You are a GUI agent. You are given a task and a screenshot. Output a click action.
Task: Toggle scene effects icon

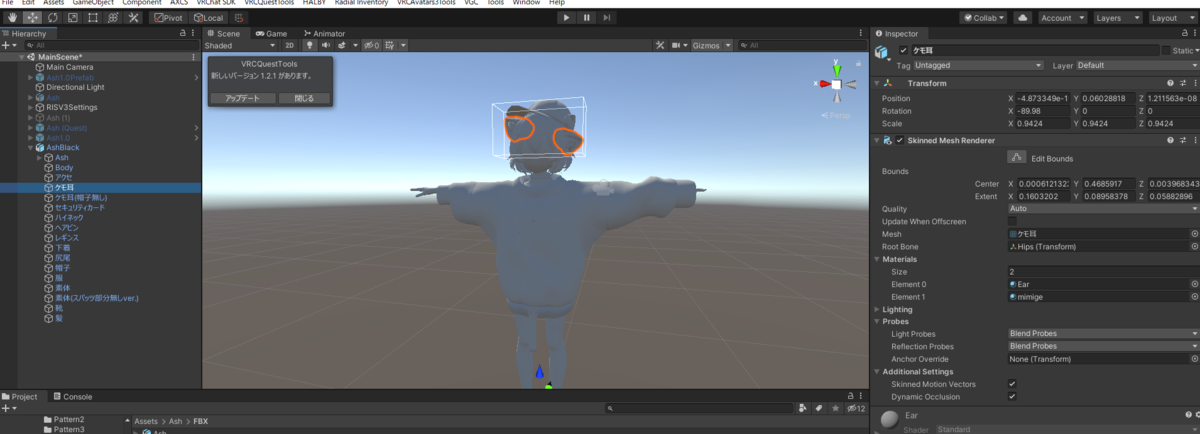pos(344,45)
